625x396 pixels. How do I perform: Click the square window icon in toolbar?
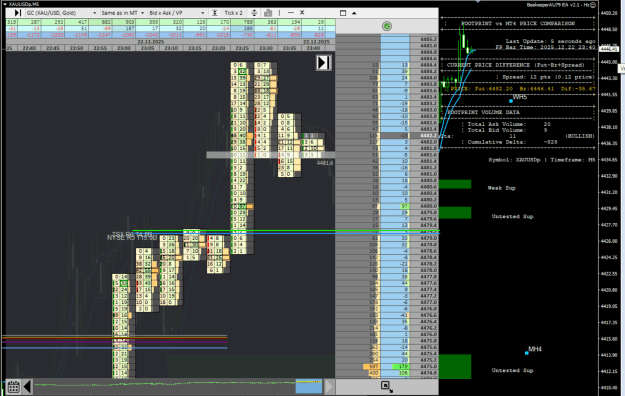pyautogui.click(x=343, y=13)
